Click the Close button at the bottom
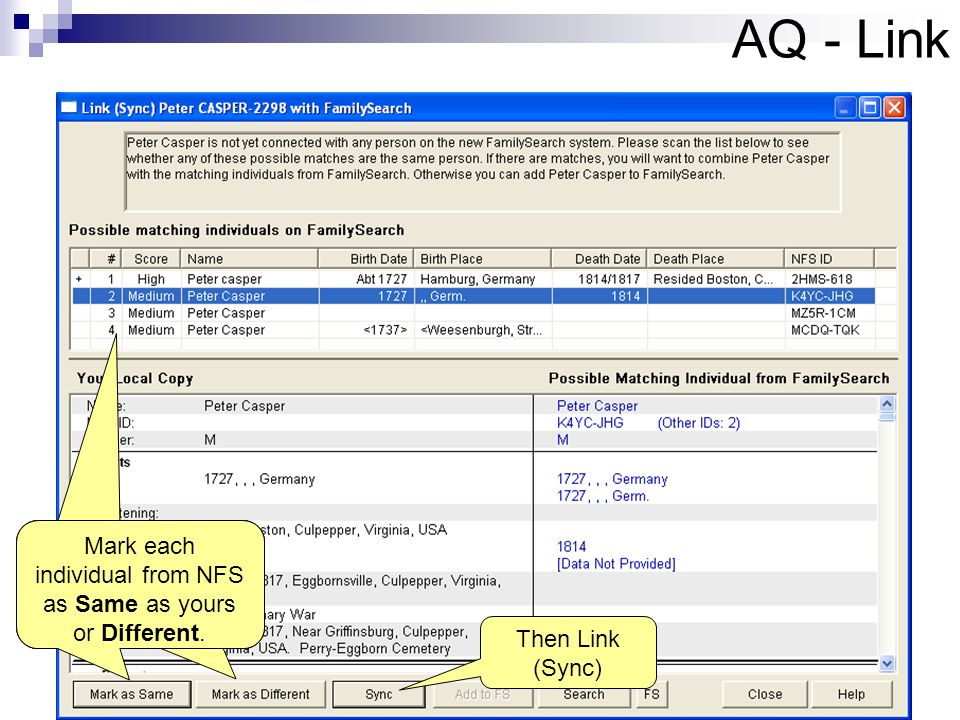This screenshot has width=960, height=720. [765, 694]
